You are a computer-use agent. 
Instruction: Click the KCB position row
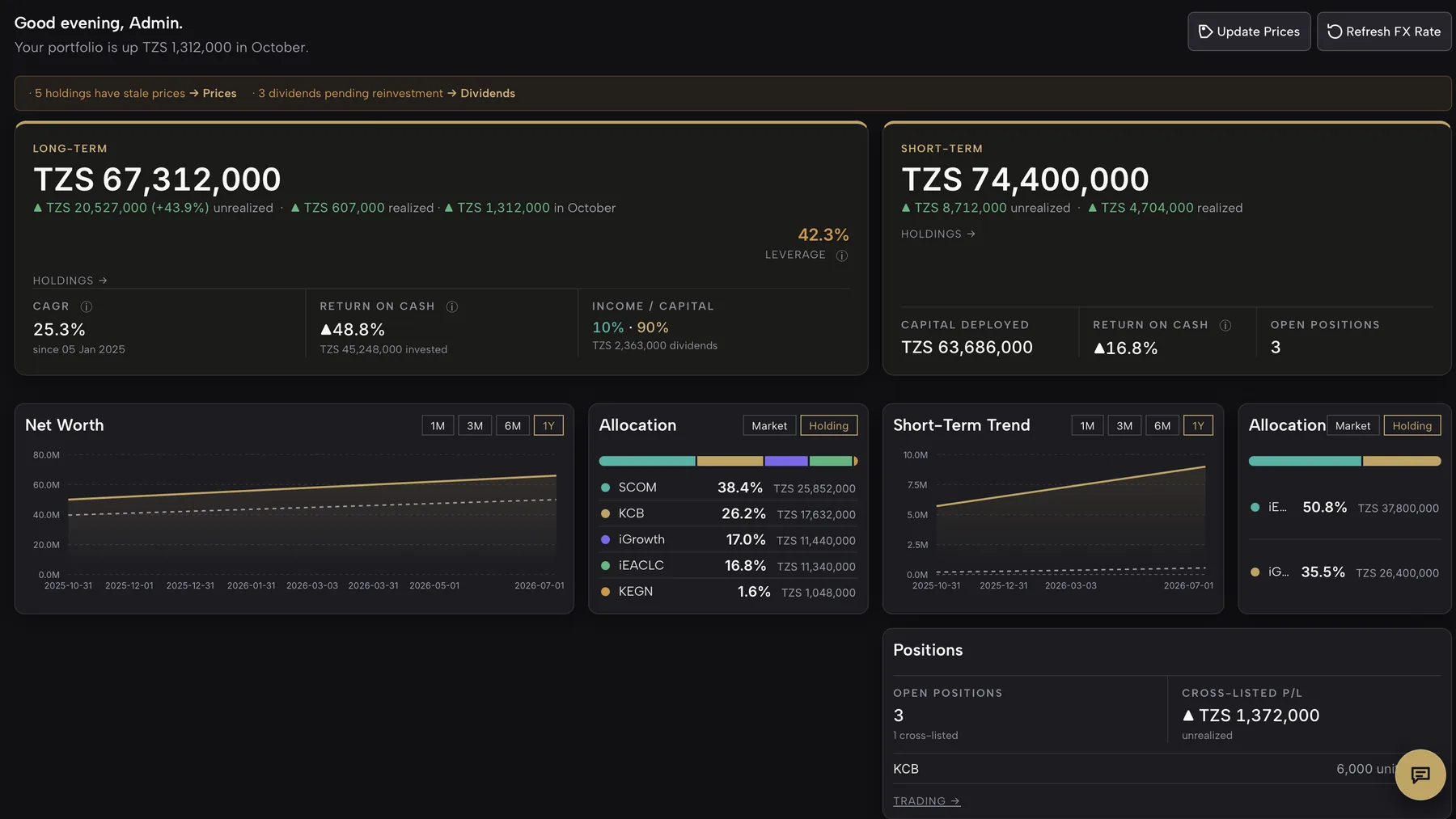tap(1166, 769)
